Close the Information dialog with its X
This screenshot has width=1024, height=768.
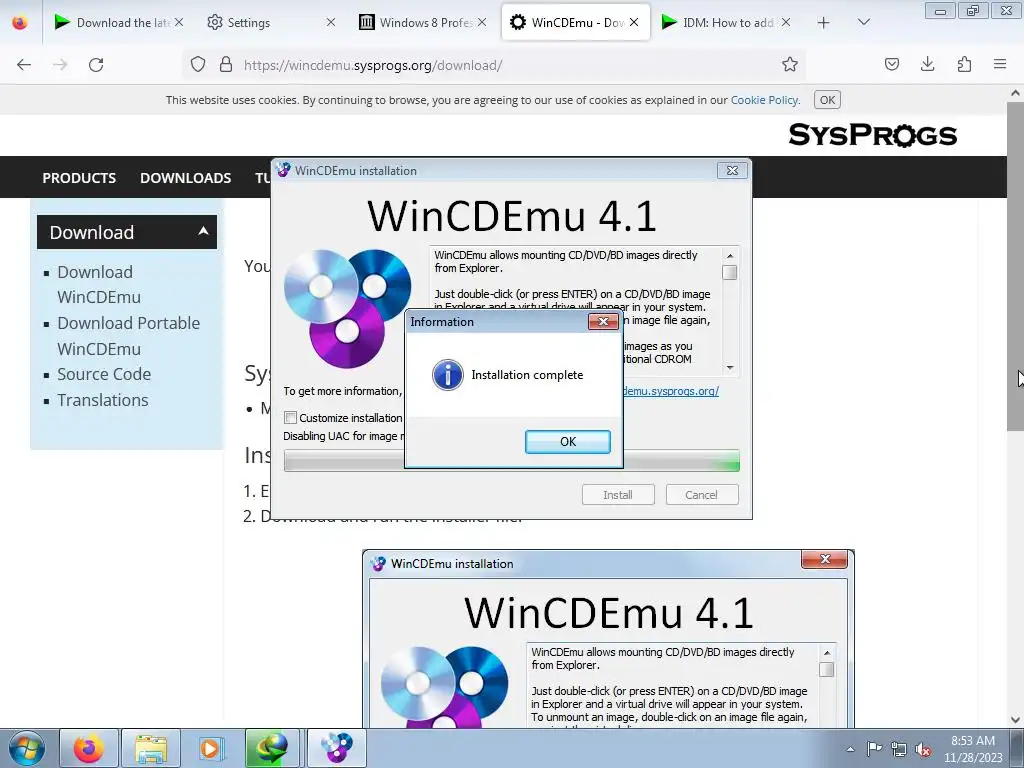(x=603, y=321)
